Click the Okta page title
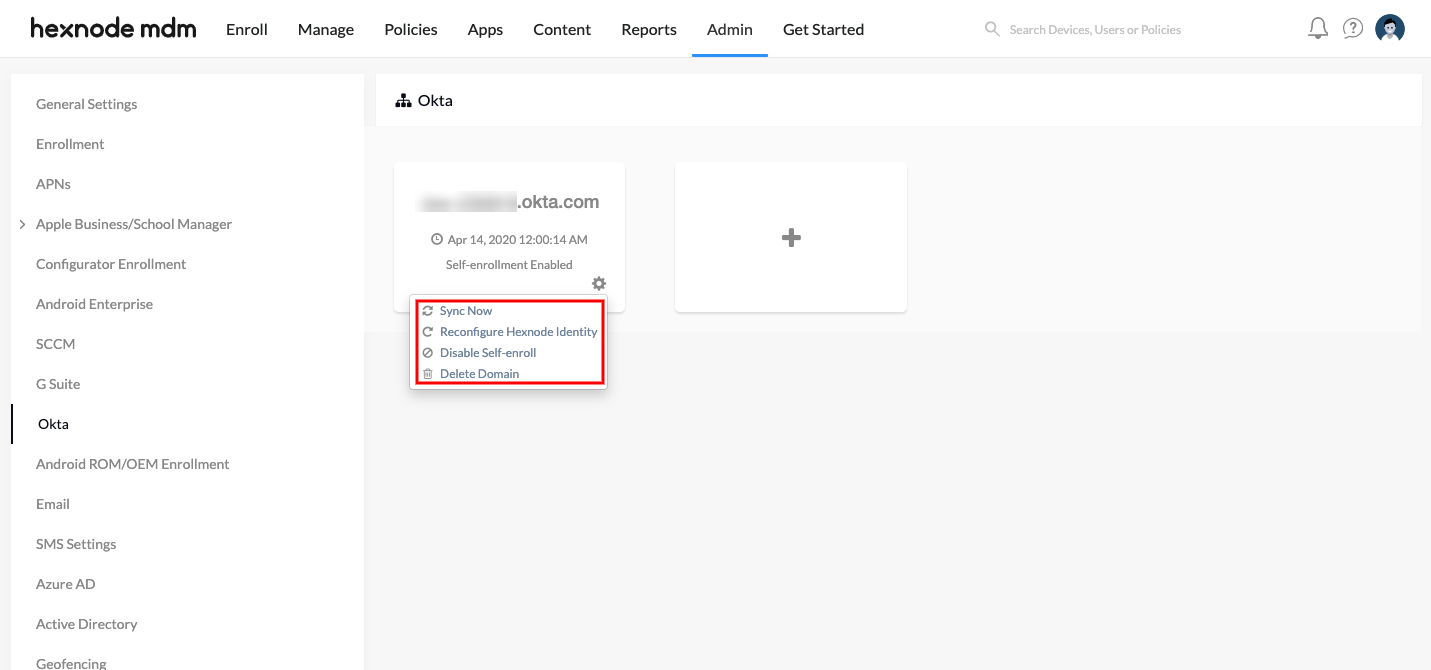 pos(435,101)
